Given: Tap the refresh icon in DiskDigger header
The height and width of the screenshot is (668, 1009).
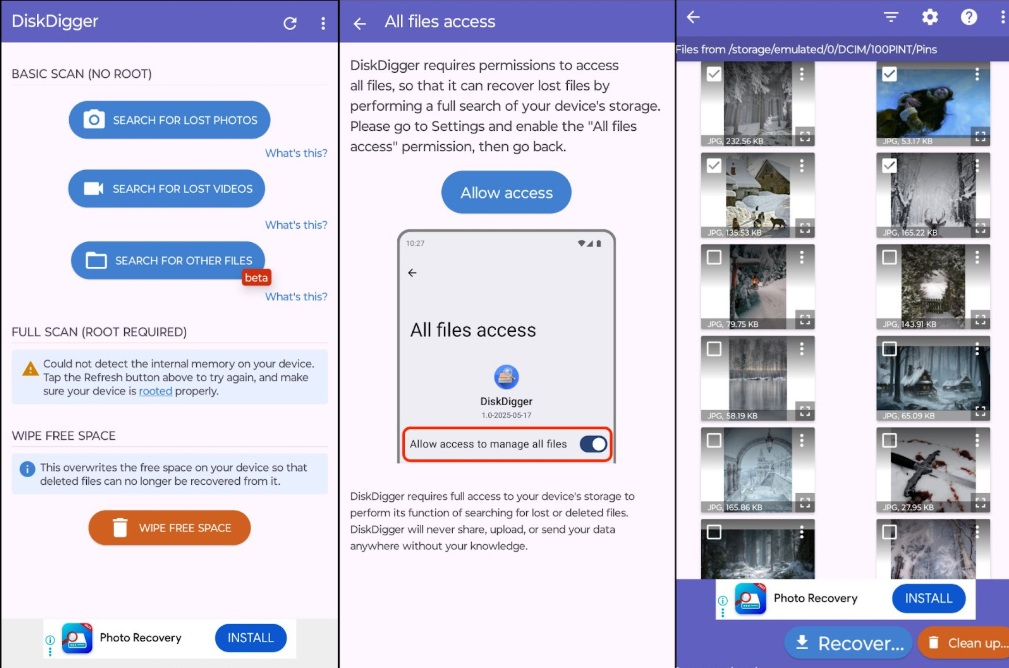Looking at the screenshot, I should point(290,23).
